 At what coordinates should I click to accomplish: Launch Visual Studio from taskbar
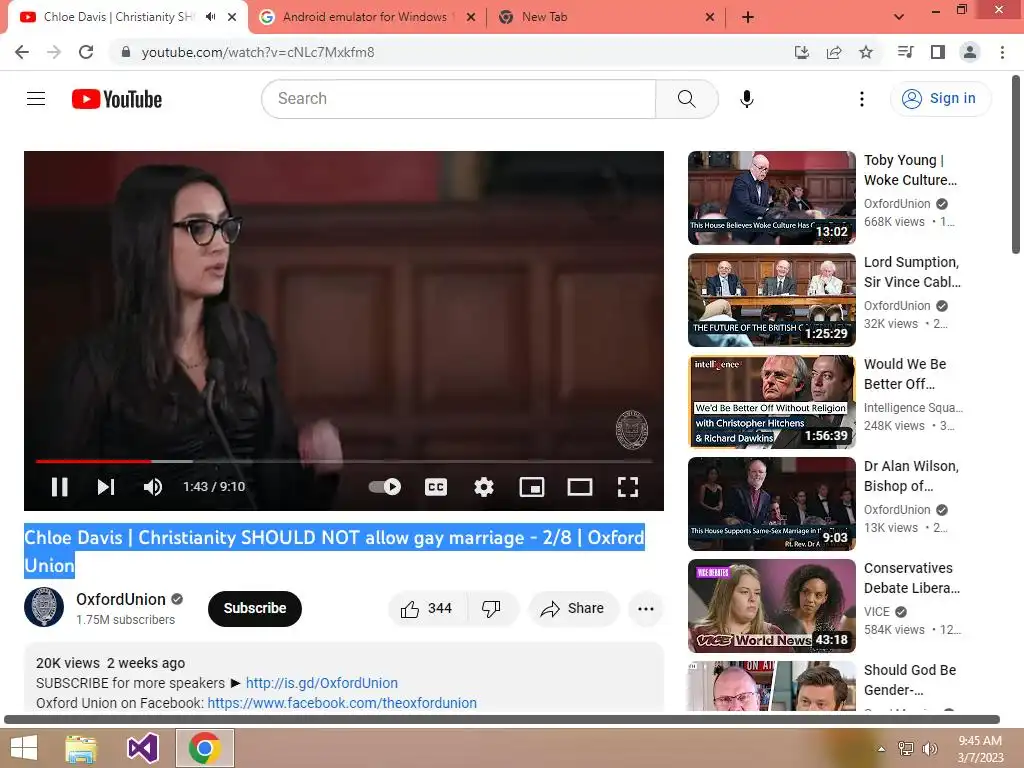143,748
